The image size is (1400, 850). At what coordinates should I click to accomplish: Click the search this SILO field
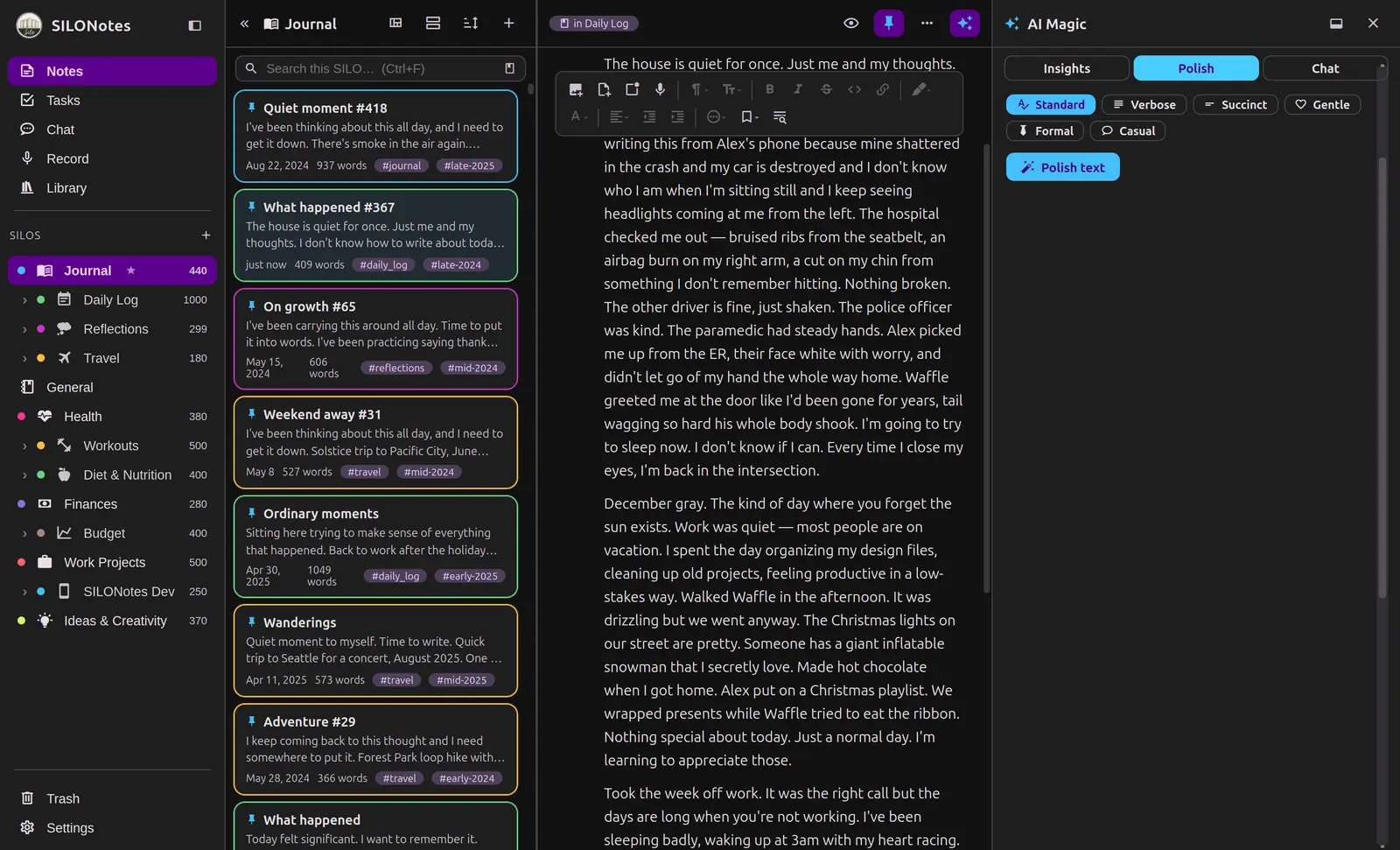tap(381, 68)
